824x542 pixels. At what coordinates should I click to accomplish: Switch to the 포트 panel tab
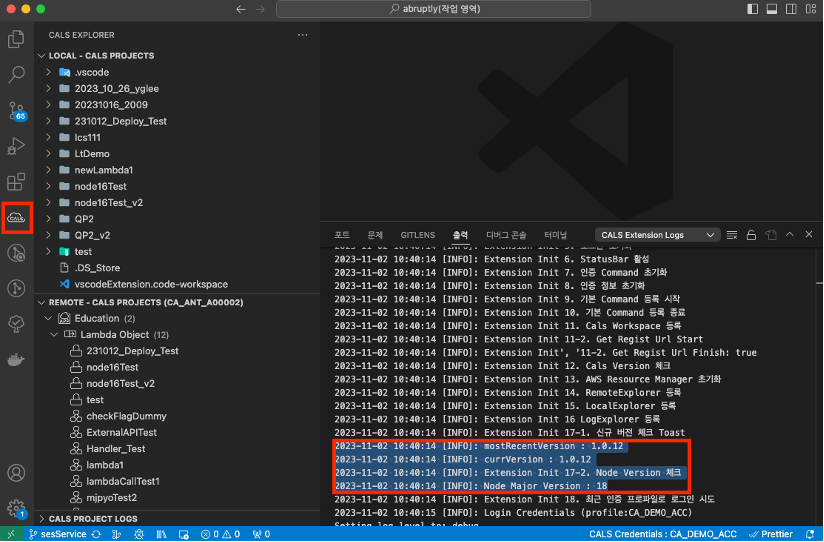pos(342,235)
